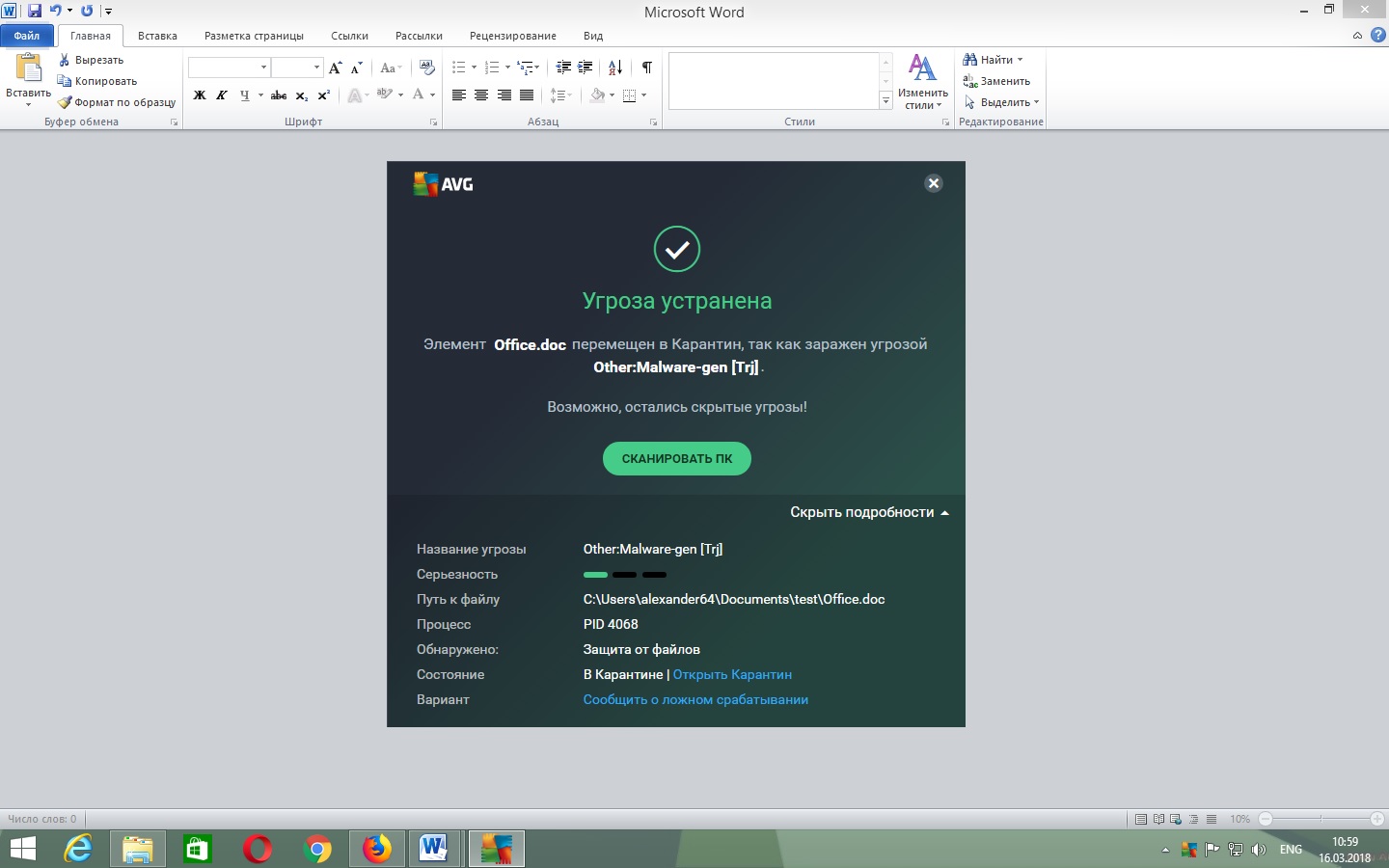Expand the 'Найти' dropdown arrow

(x=1020, y=60)
